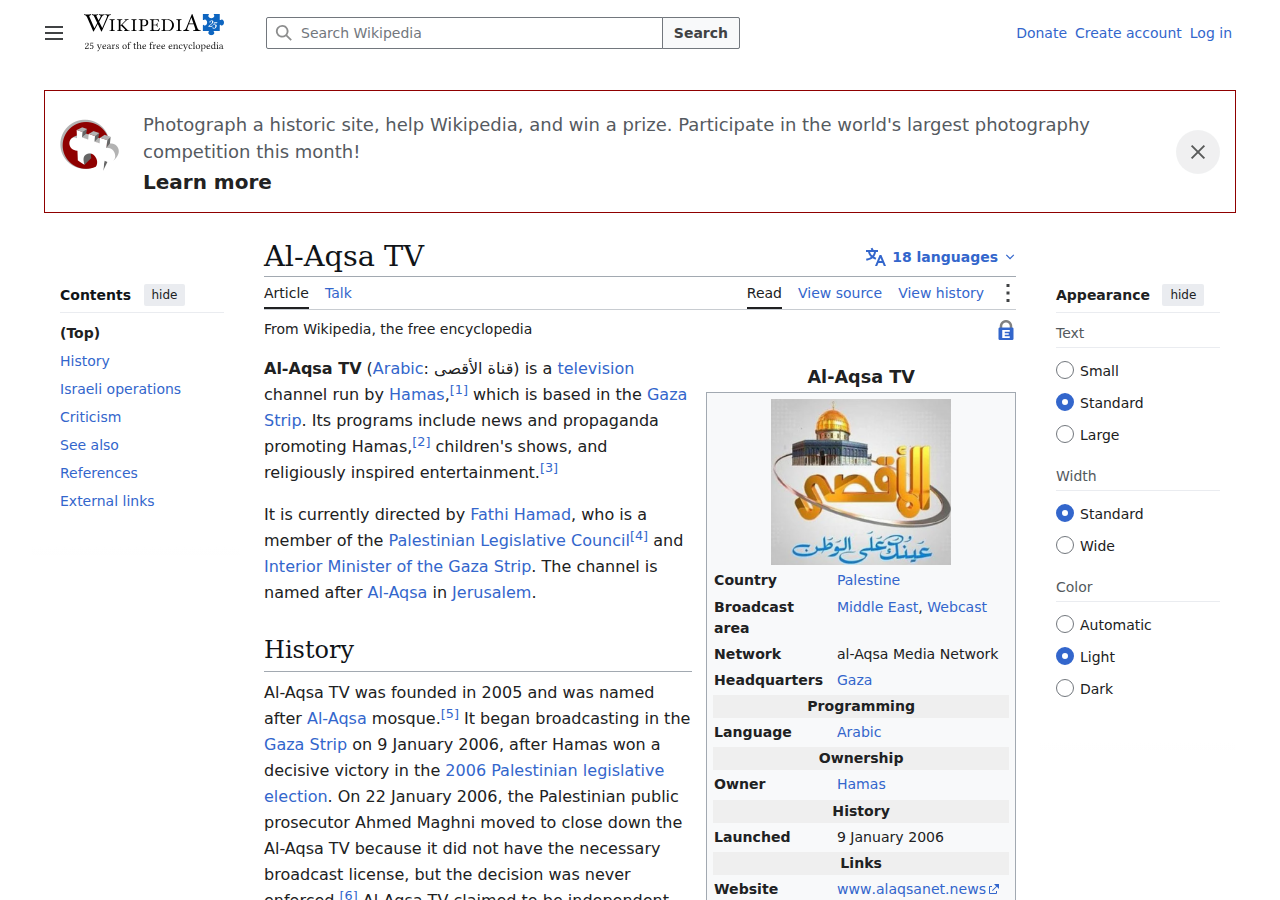Jump to External links in Contents

point(107,501)
